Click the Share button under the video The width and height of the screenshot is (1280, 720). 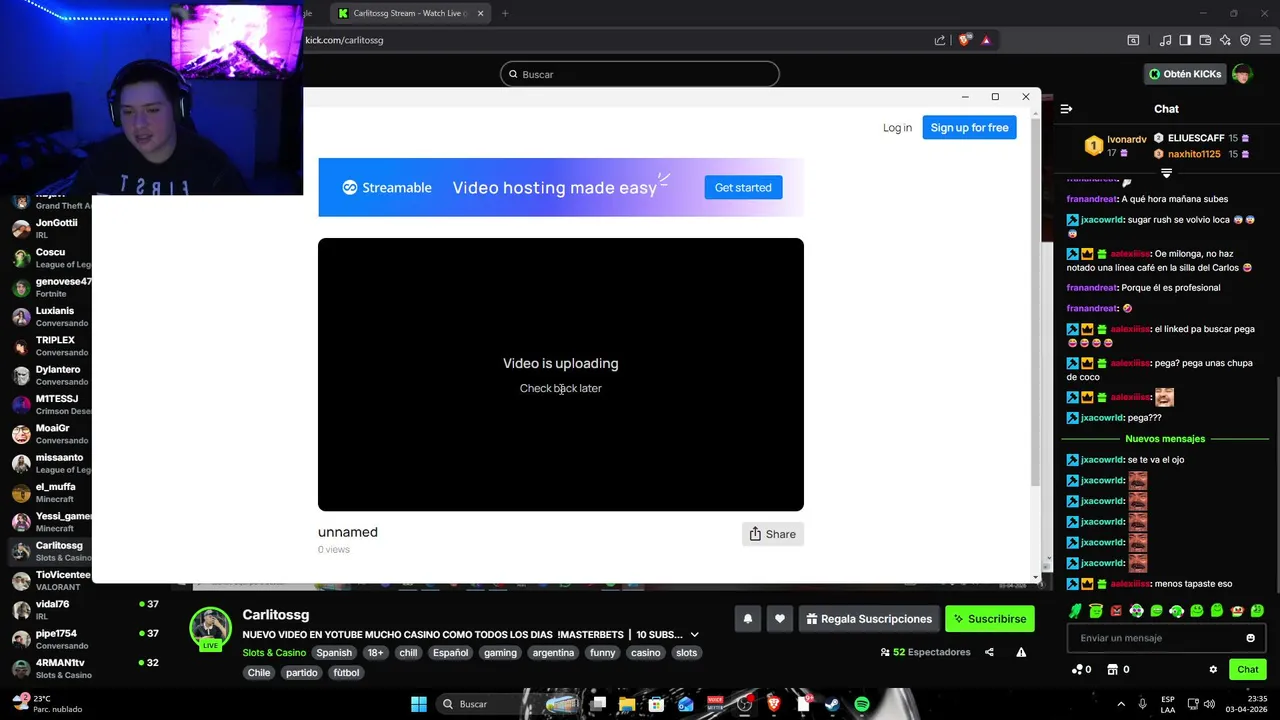pos(772,534)
